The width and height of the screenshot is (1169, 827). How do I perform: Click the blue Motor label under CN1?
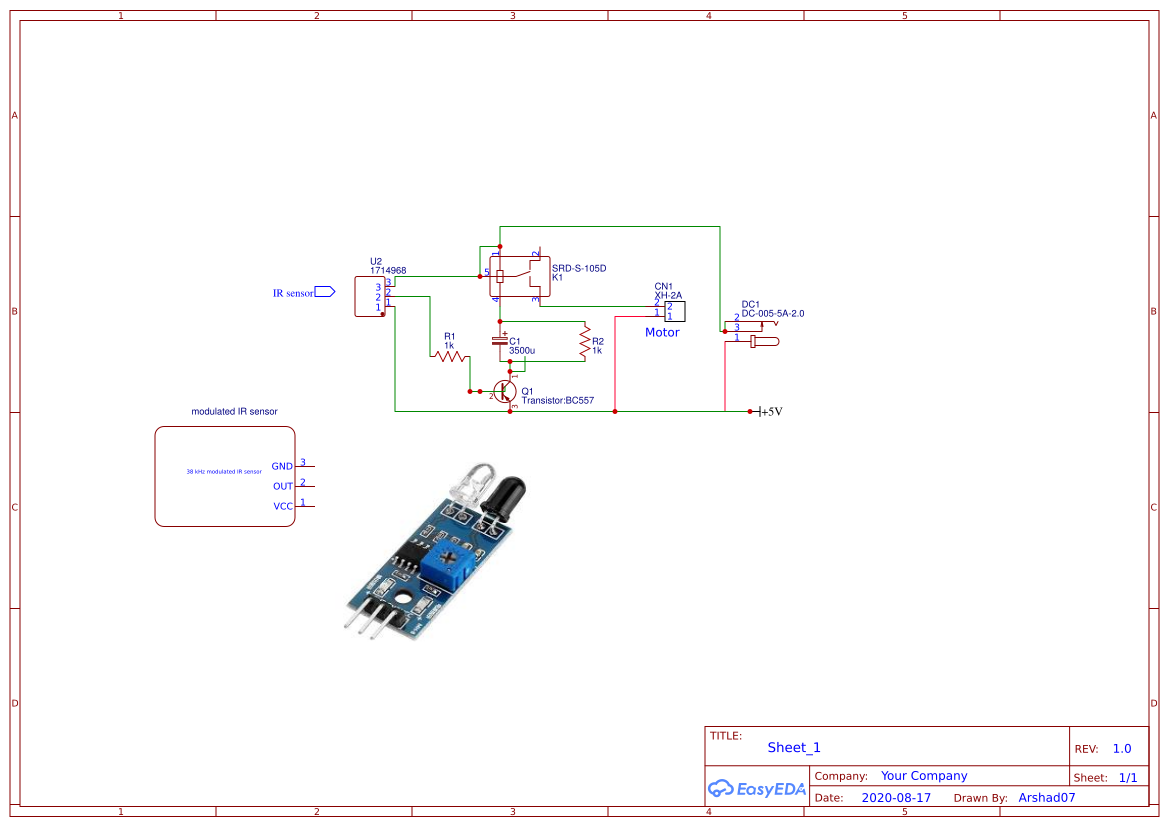(662, 332)
